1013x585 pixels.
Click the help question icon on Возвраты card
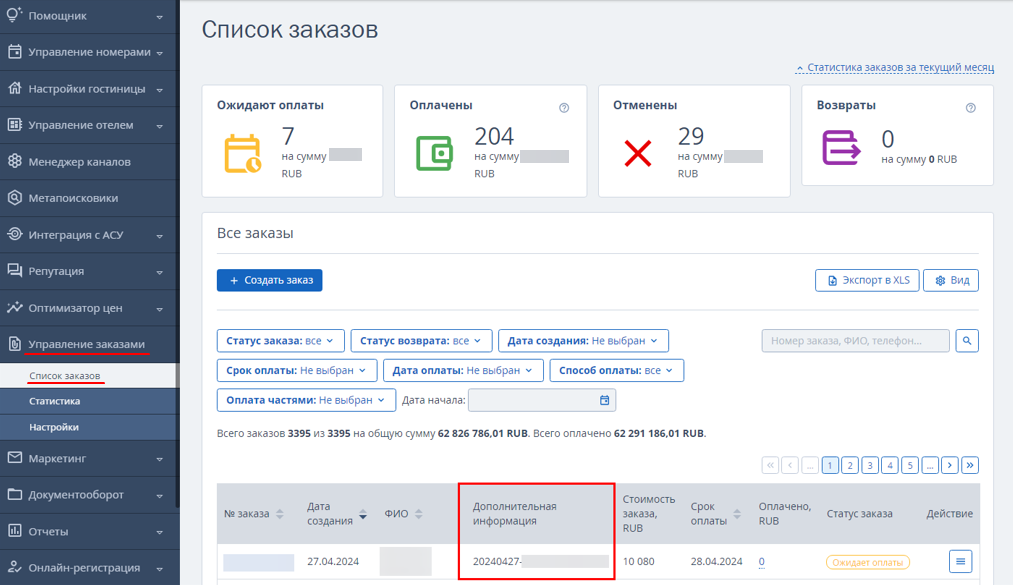coord(970,108)
